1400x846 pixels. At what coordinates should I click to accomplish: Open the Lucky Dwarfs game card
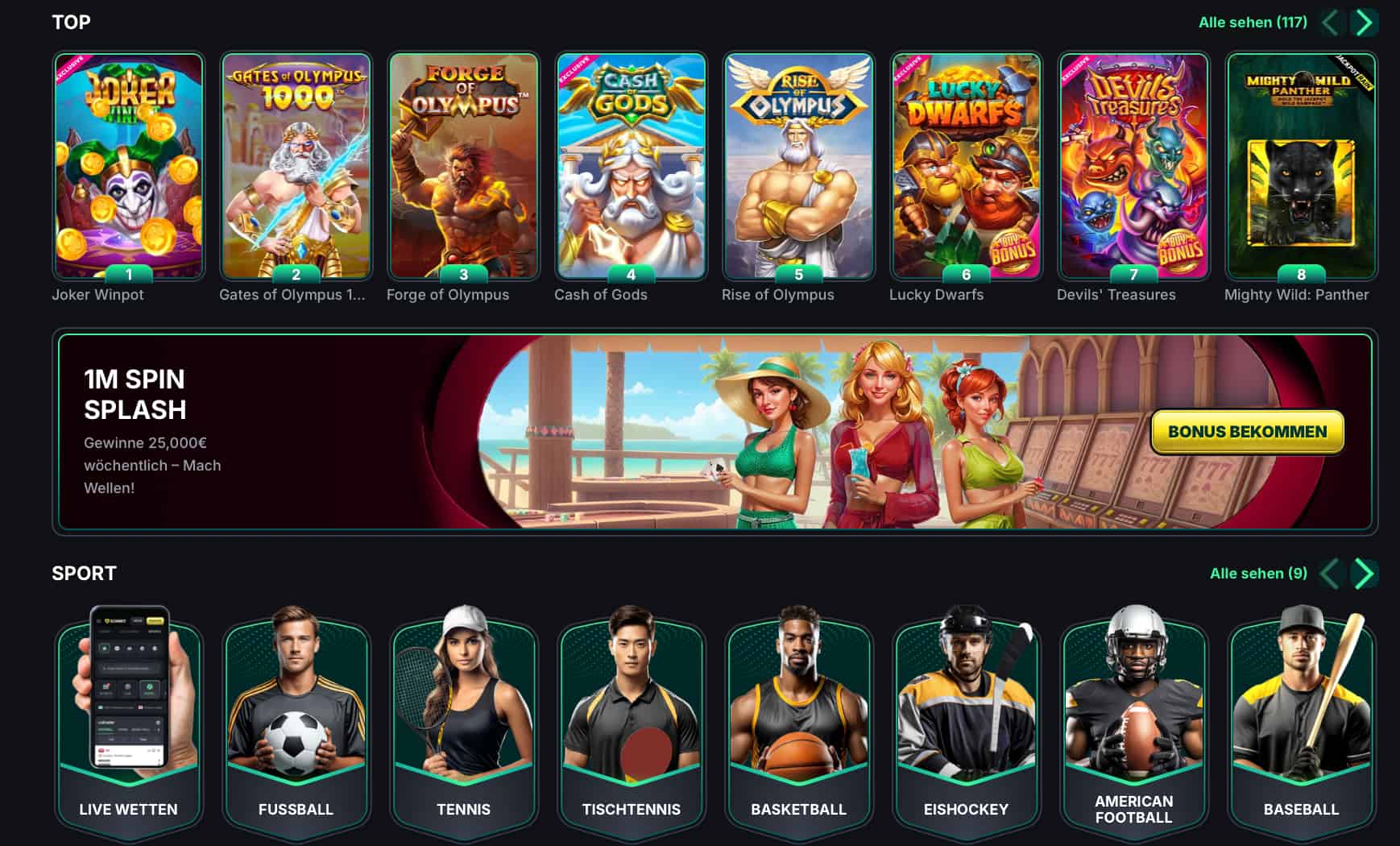[966, 167]
